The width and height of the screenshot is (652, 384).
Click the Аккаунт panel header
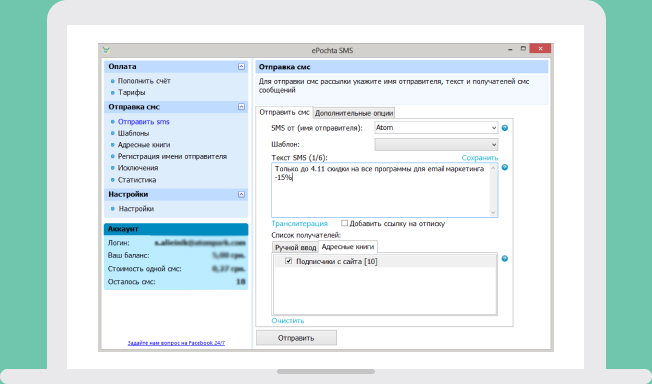coord(176,229)
